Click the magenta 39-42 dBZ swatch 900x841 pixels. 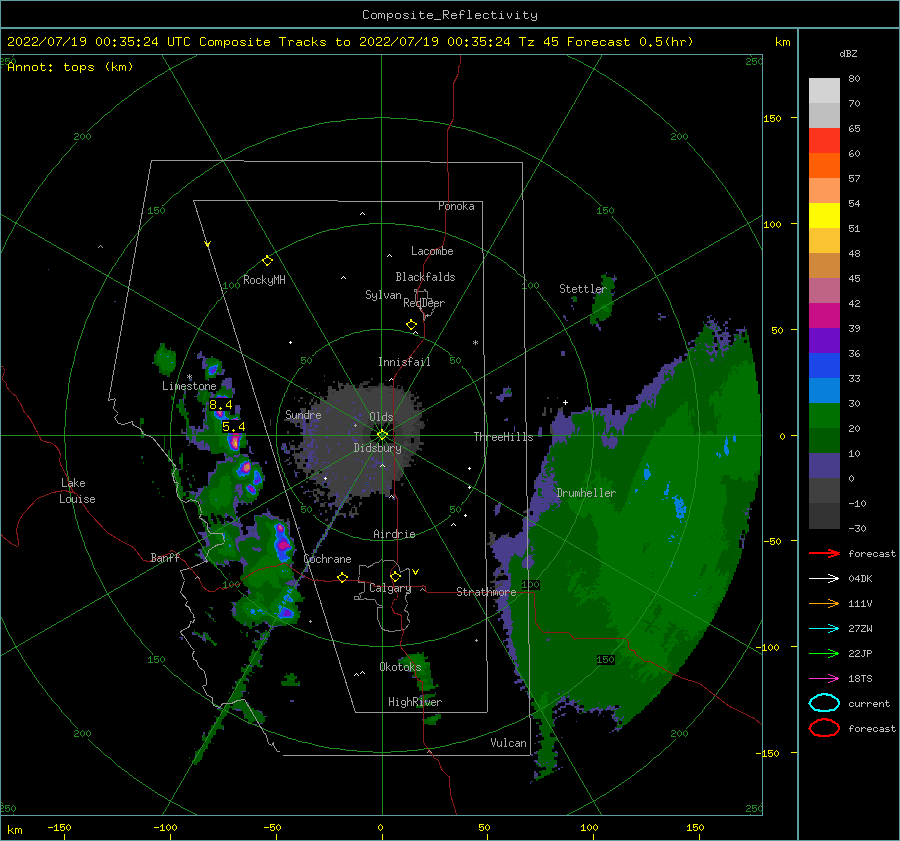pyautogui.click(x=824, y=316)
